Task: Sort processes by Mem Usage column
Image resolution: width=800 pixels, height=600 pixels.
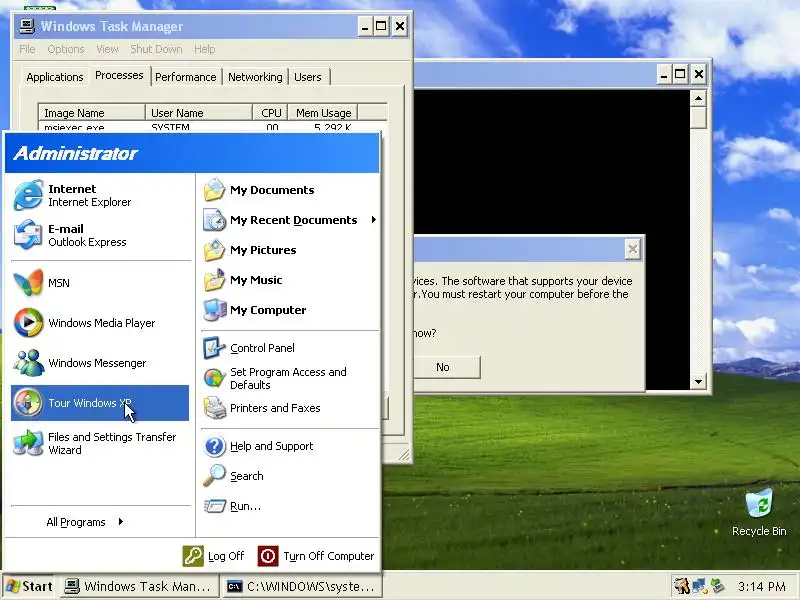Action: [323, 113]
